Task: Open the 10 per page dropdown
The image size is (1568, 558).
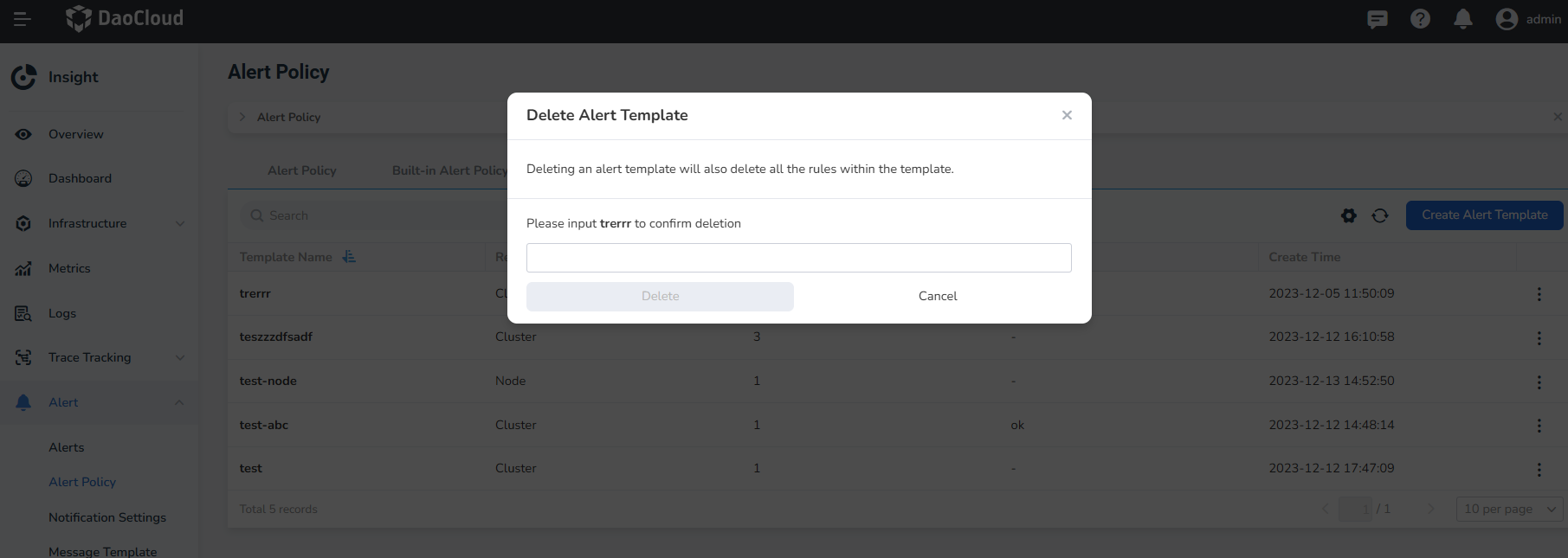Action: tap(1509, 509)
